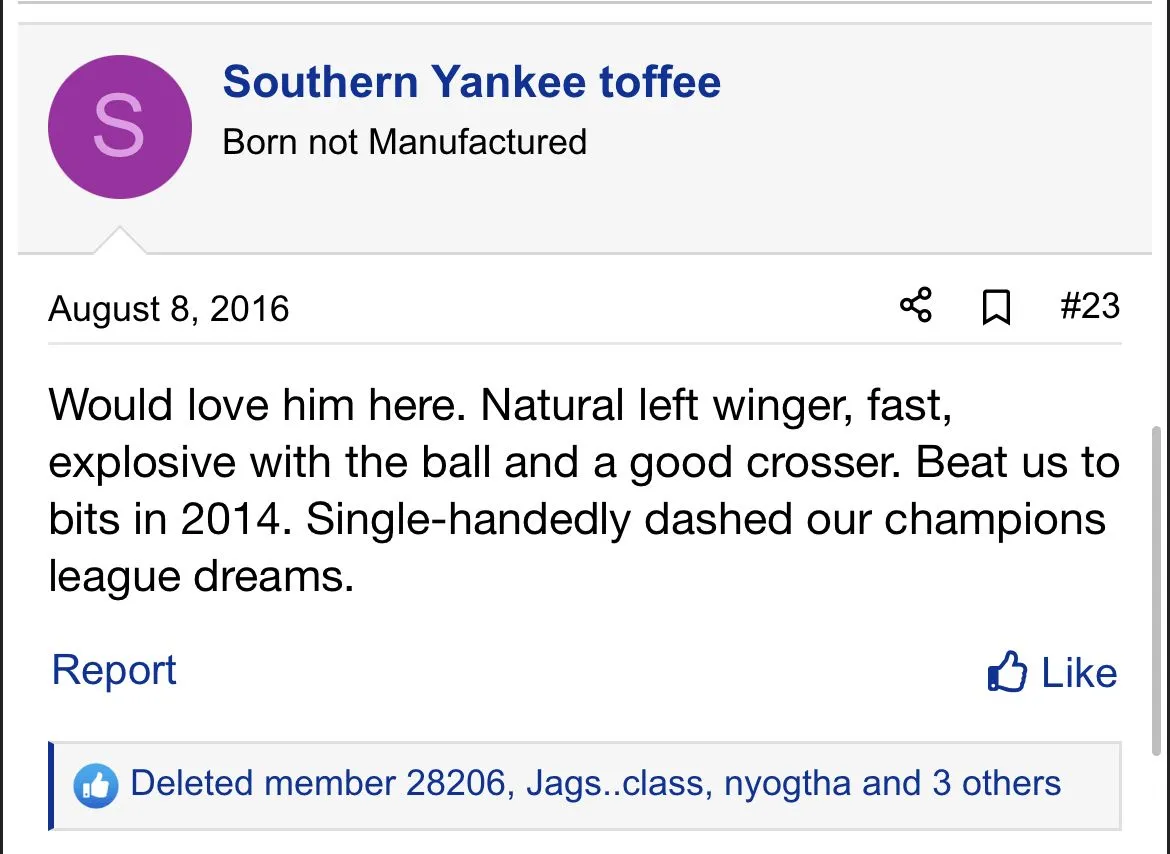Report this post

pos(114,670)
